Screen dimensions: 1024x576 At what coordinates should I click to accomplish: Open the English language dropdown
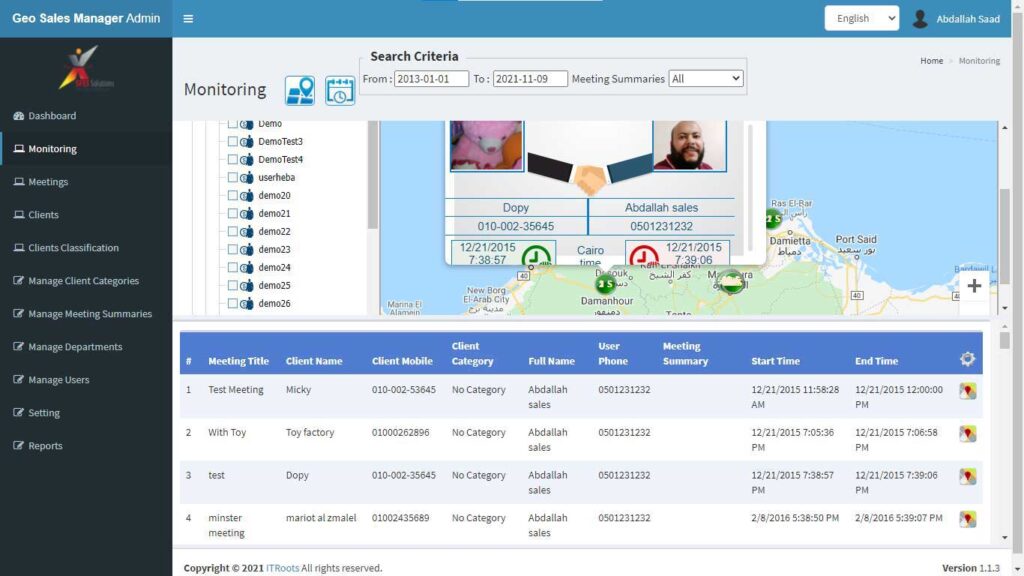(x=862, y=19)
